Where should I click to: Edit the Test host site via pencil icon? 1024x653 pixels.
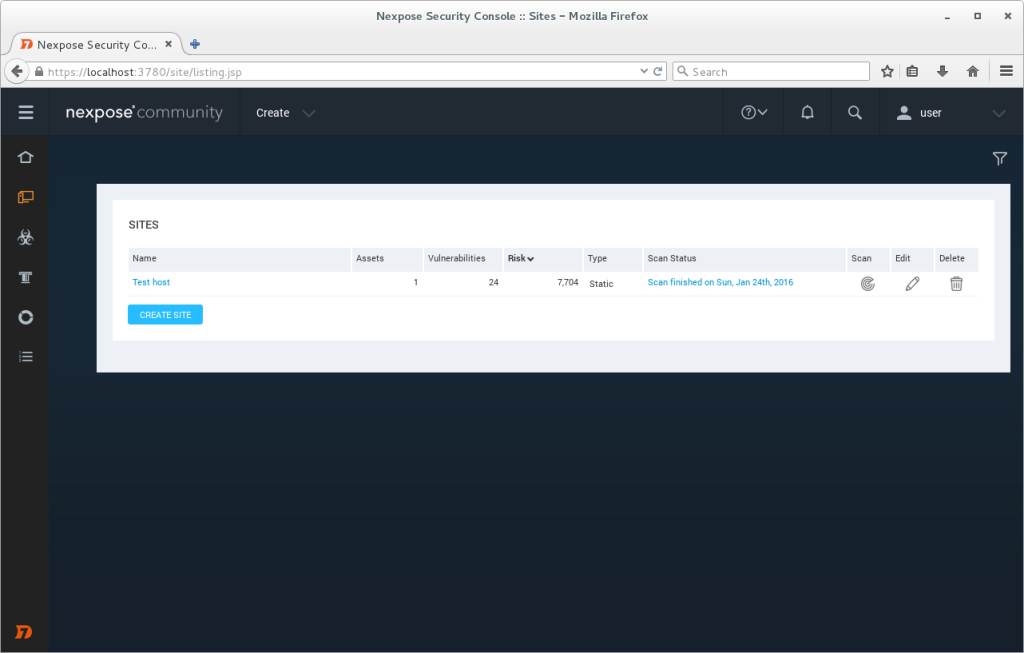point(911,283)
